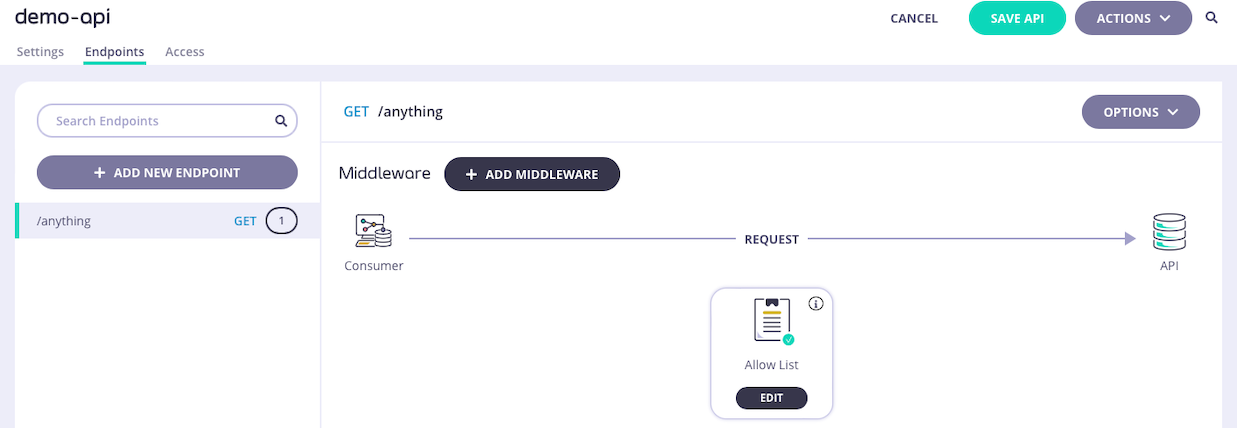Open the Allow List info icon
Image resolution: width=1237 pixels, height=428 pixels.
pos(816,304)
